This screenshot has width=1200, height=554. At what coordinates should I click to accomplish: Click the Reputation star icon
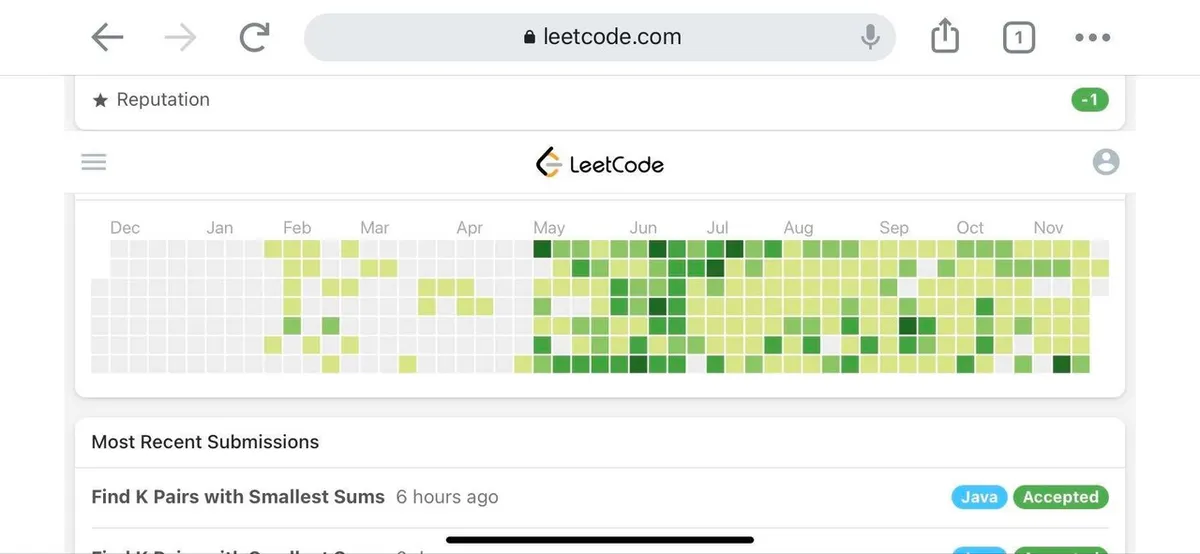point(100,100)
